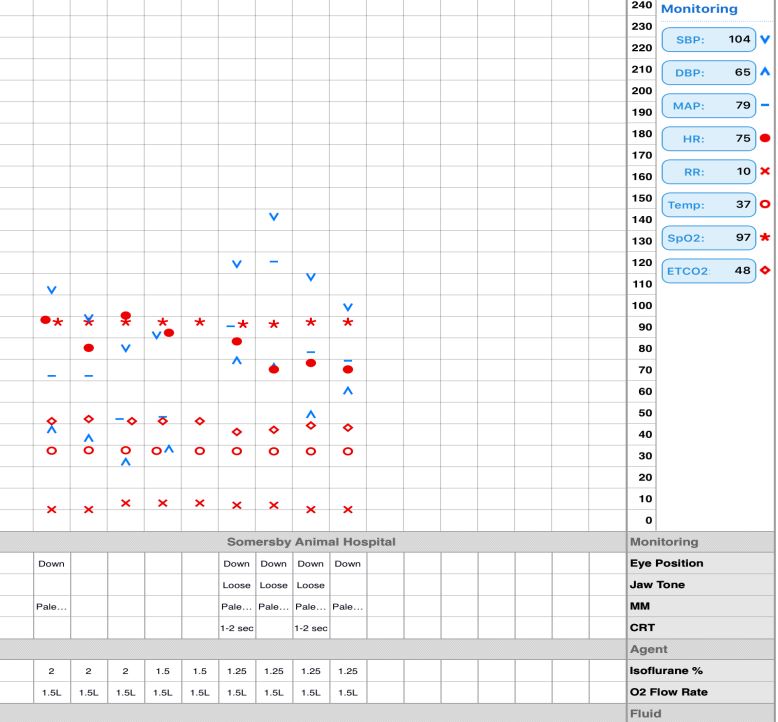Select the highest SBP marker near 140

click(x=273, y=217)
